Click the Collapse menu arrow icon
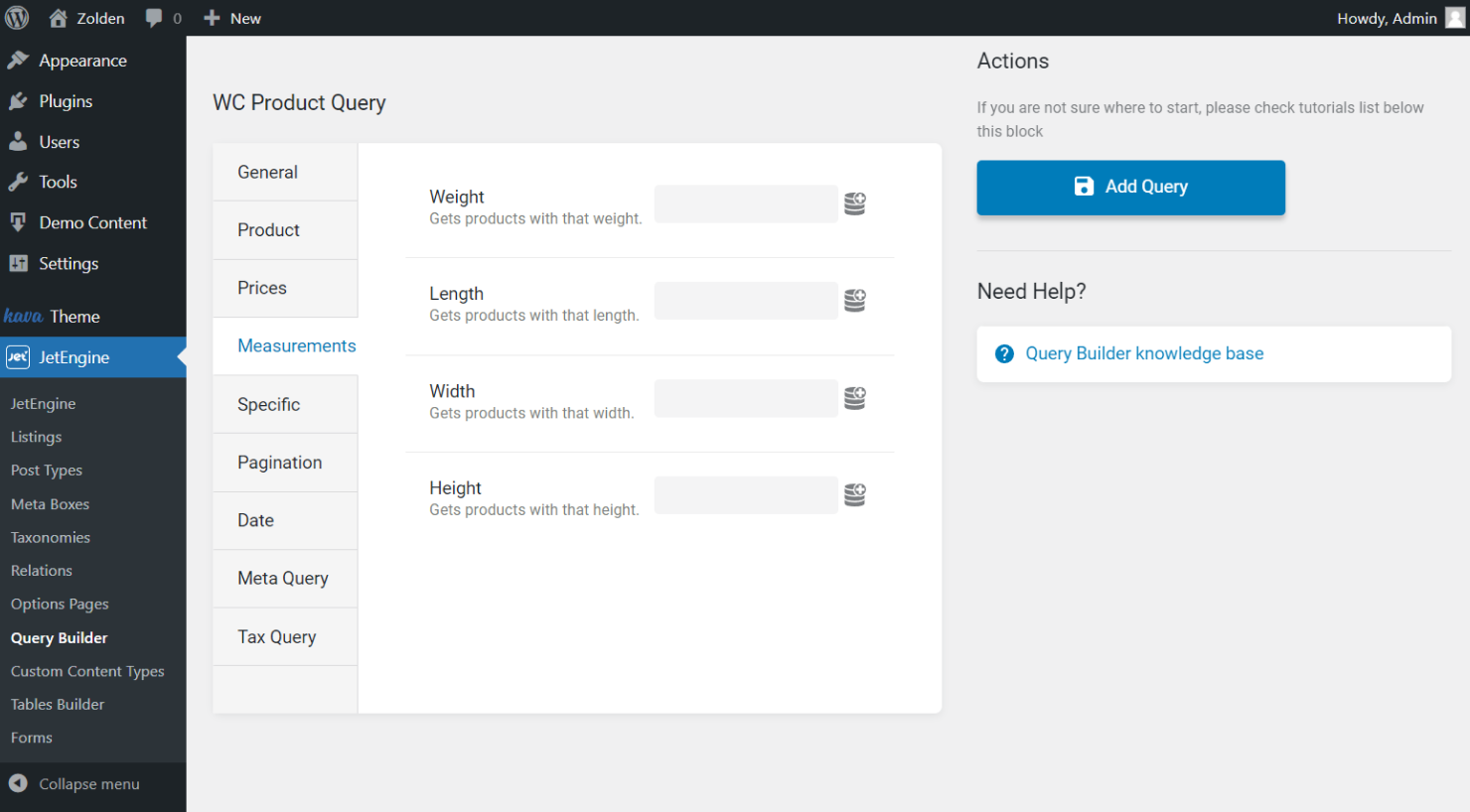 tap(18, 783)
